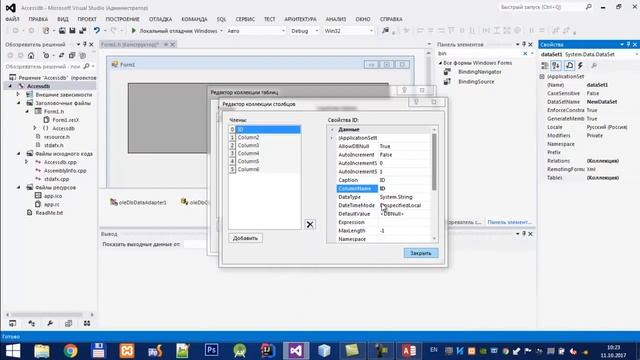Click the Caption property row
The width and height of the screenshot is (640, 360).
383,180
